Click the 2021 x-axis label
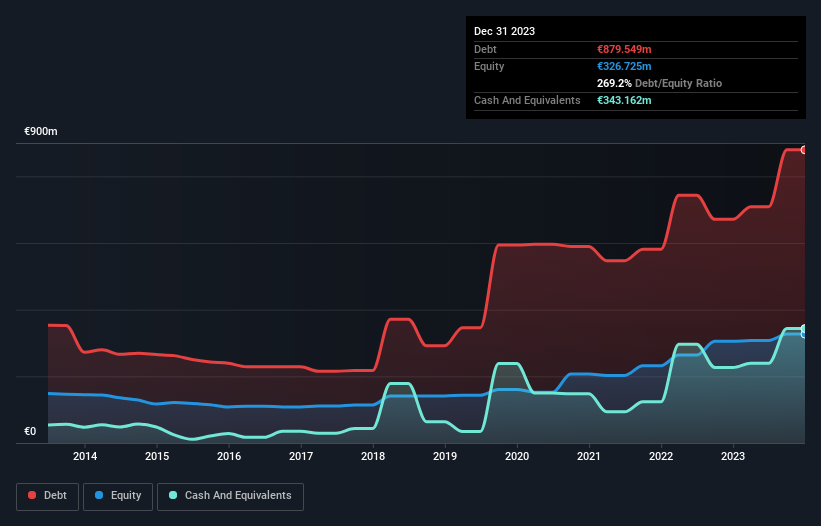 click(x=589, y=456)
